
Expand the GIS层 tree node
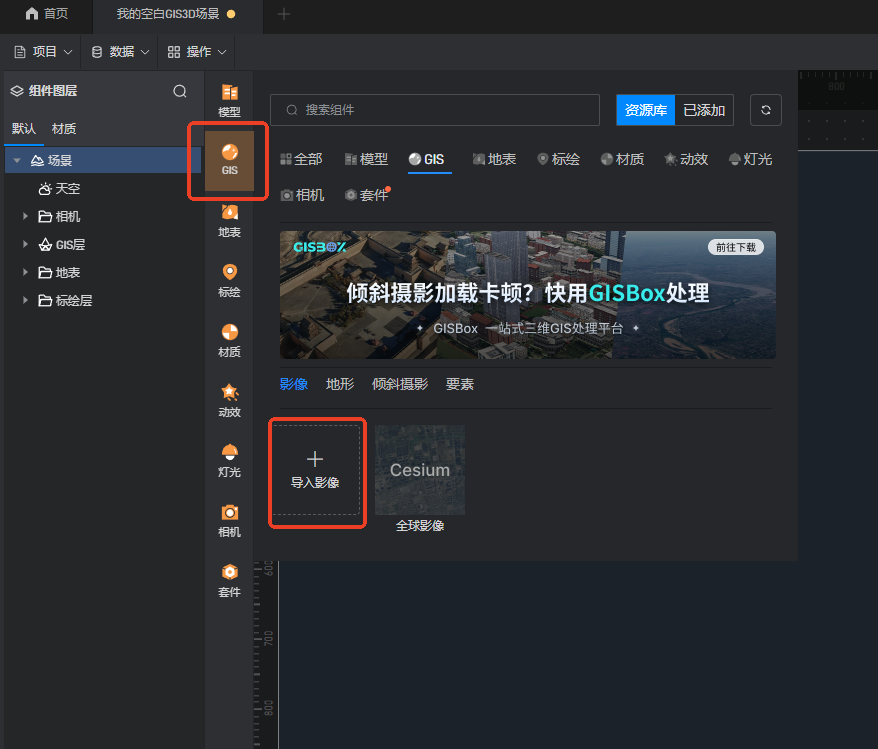(25, 244)
